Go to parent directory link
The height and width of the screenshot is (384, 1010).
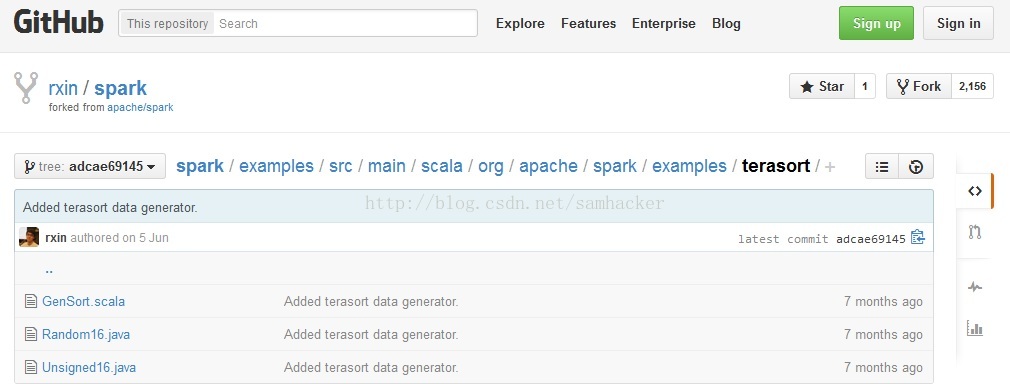point(49,270)
